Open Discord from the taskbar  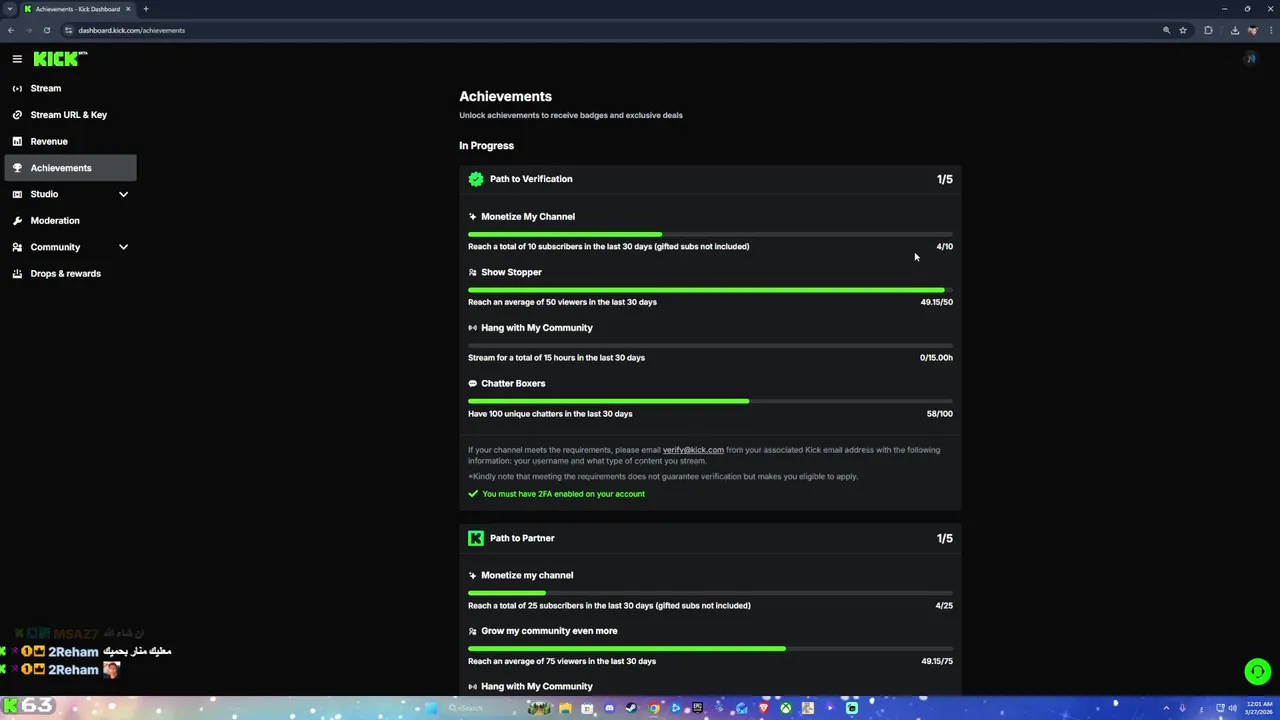(609, 708)
